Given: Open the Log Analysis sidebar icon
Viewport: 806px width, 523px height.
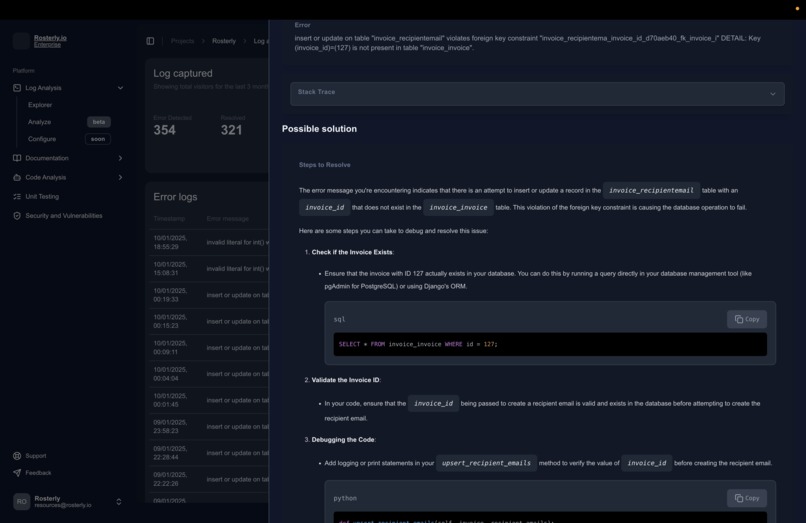Looking at the screenshot, I should pos(17,88).
